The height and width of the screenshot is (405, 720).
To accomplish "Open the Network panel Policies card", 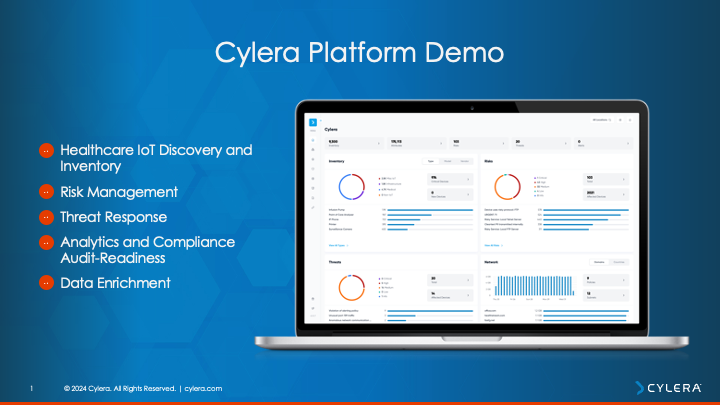I will (606, 280).
